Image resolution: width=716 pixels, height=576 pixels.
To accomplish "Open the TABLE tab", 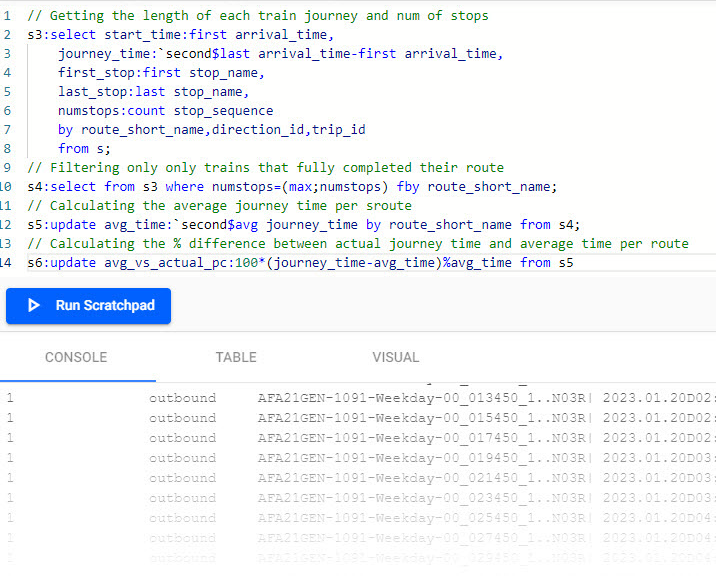I will [236, 357].
